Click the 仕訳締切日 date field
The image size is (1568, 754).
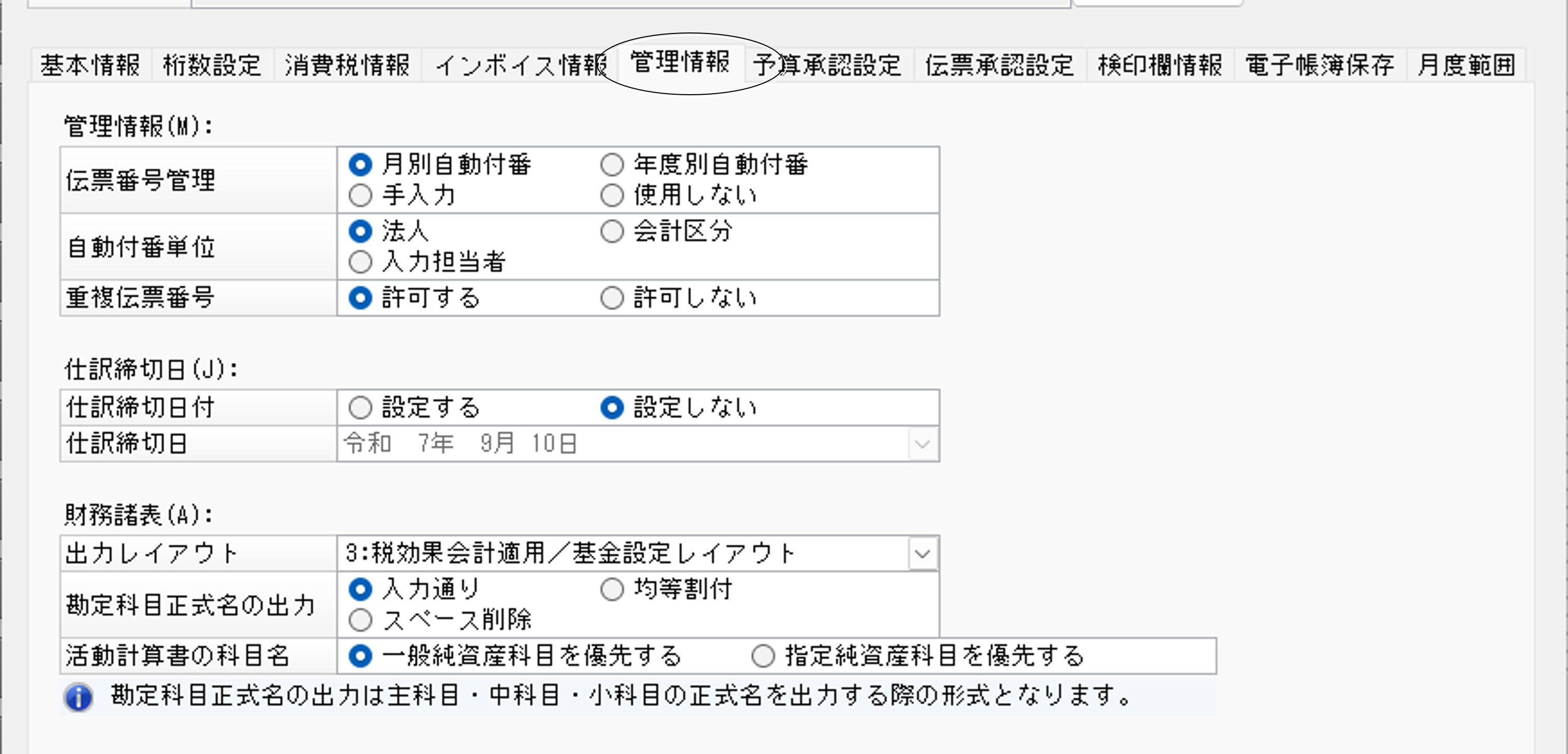click(x=638, y=444)
